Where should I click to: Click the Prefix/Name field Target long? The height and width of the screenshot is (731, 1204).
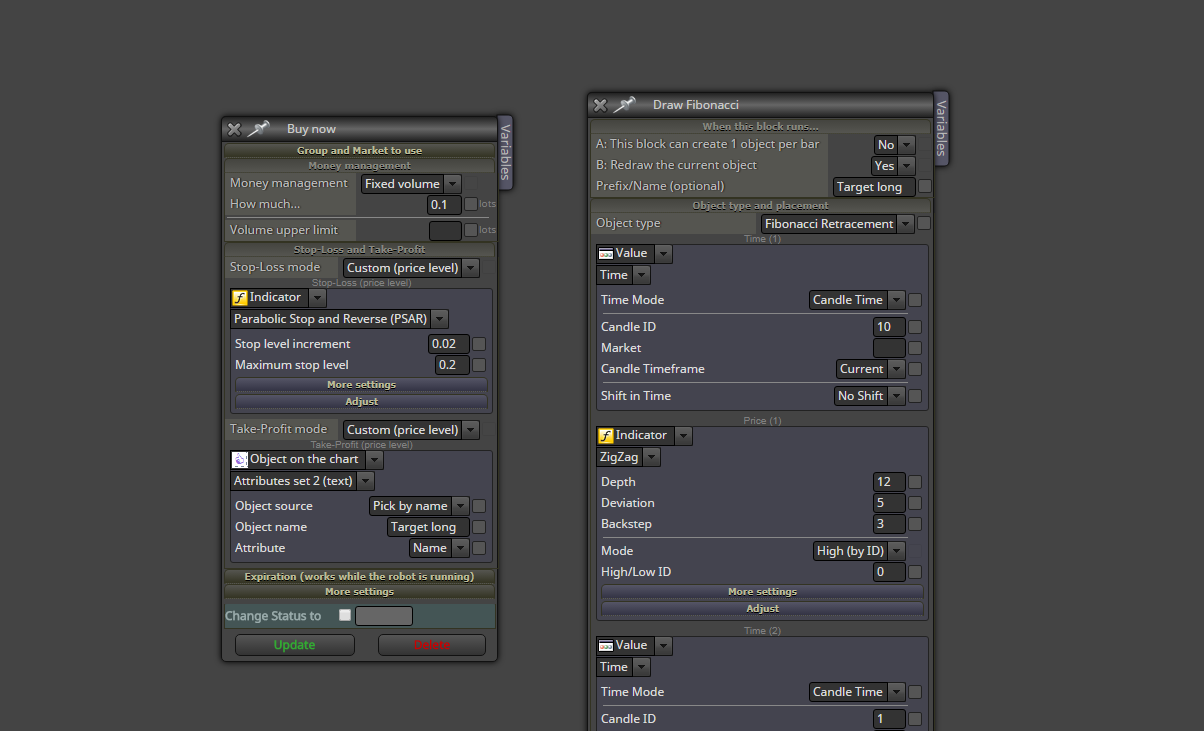873,187
